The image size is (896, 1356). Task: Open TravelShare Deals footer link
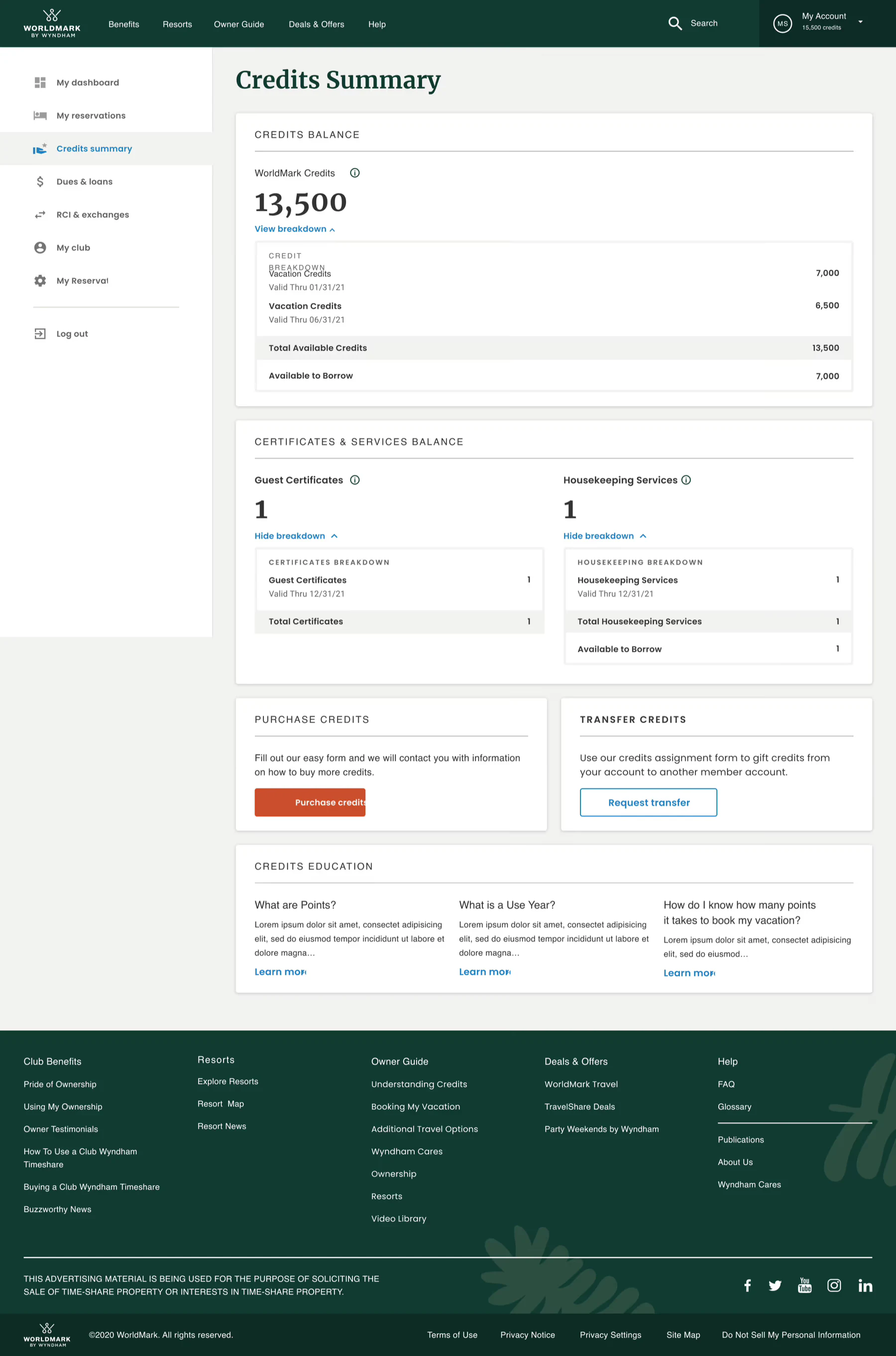point(580,1107)
